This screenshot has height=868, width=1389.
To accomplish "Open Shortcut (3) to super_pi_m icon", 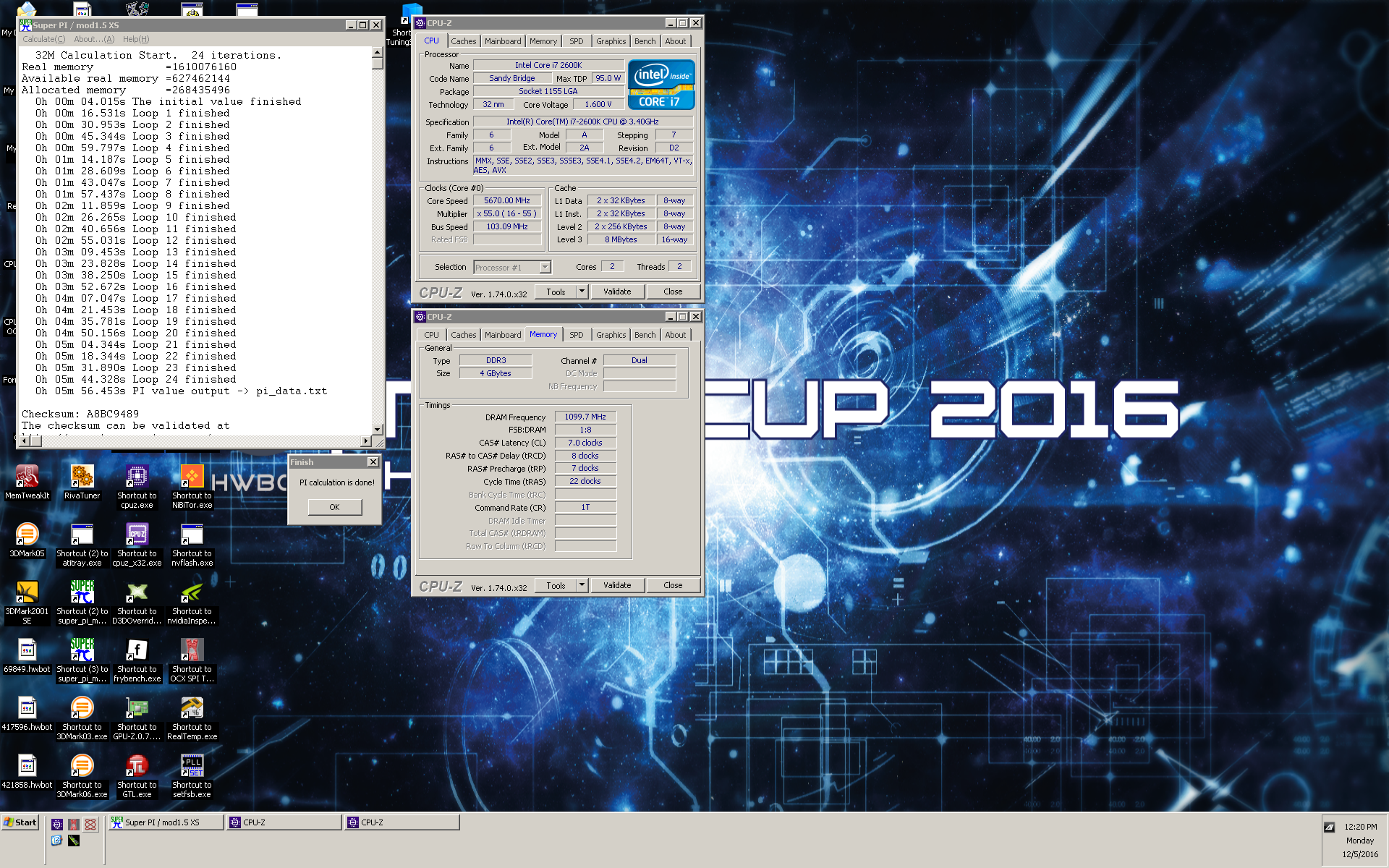I will coord(82,660).
